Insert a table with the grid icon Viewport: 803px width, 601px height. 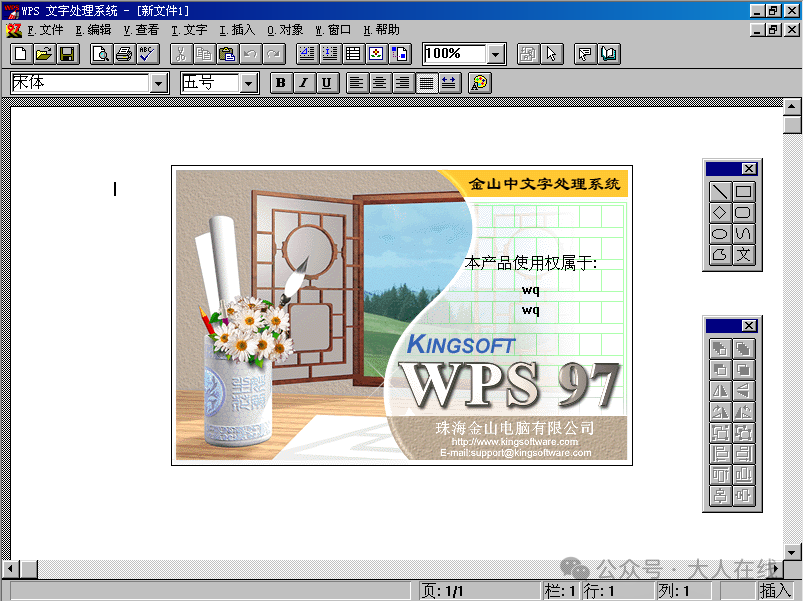pos(353,54)
